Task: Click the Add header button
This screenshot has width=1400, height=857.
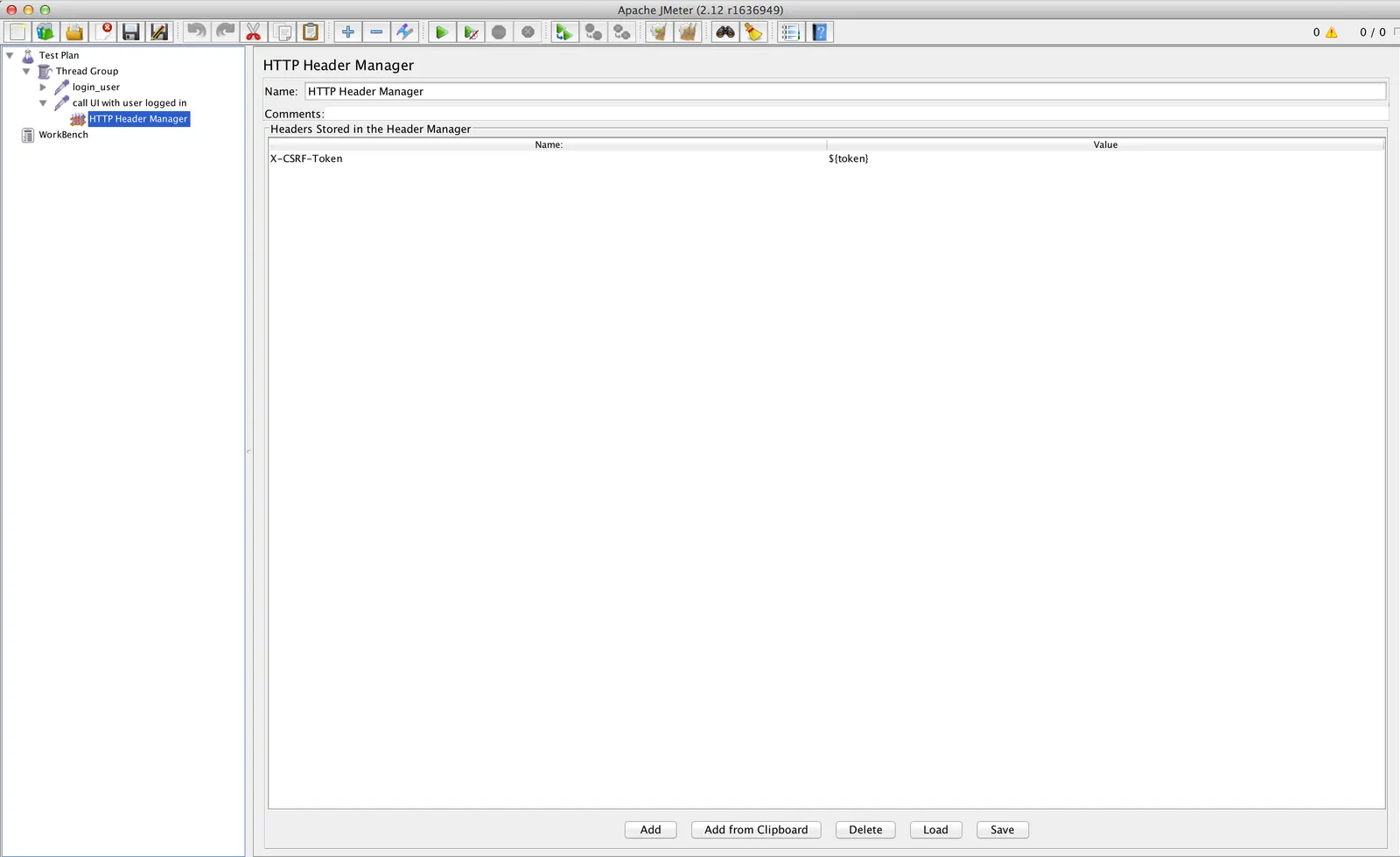Action: [650, 830]
